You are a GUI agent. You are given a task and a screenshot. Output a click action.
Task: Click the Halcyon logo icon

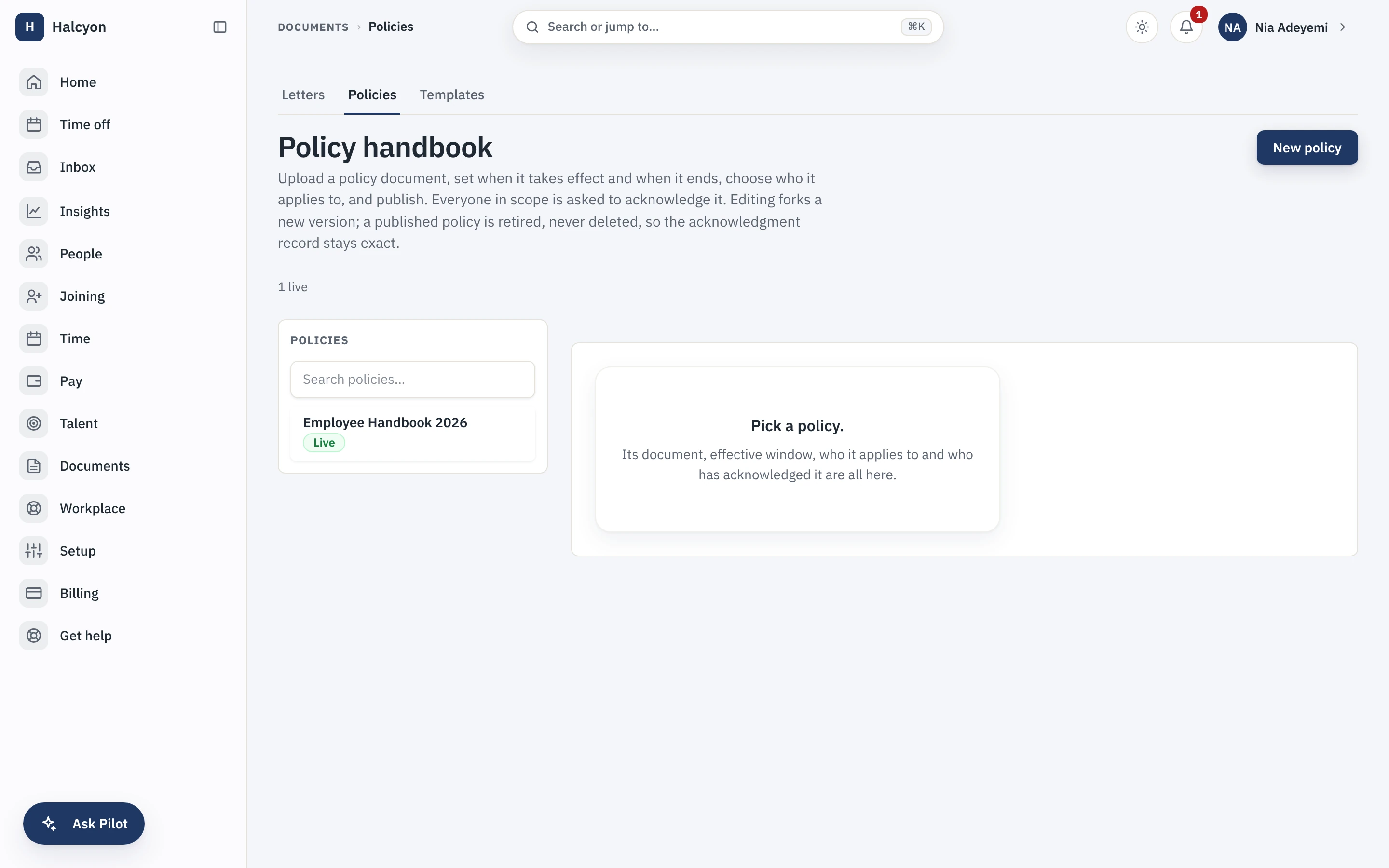30,27
